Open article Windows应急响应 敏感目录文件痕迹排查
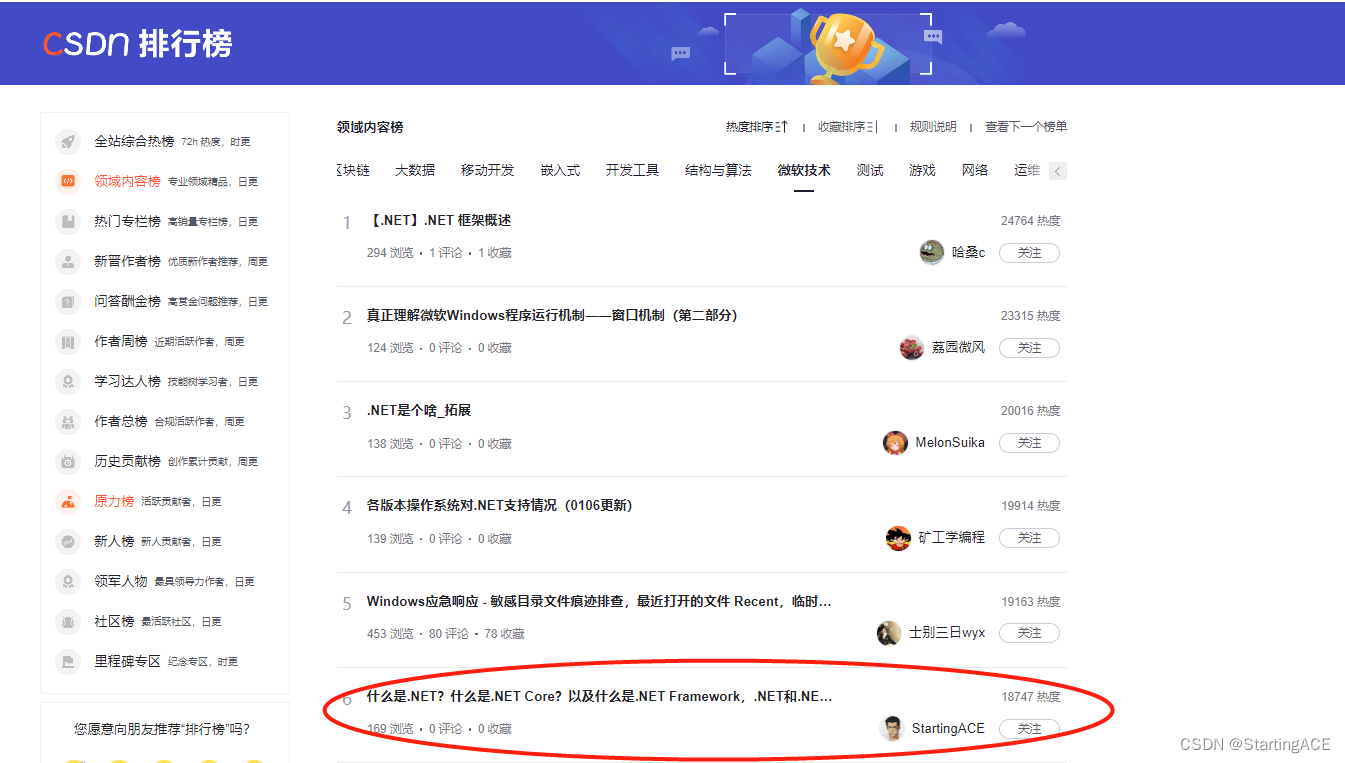The height and width of the screenshot is (763, 1345). [x=599, y=601]
